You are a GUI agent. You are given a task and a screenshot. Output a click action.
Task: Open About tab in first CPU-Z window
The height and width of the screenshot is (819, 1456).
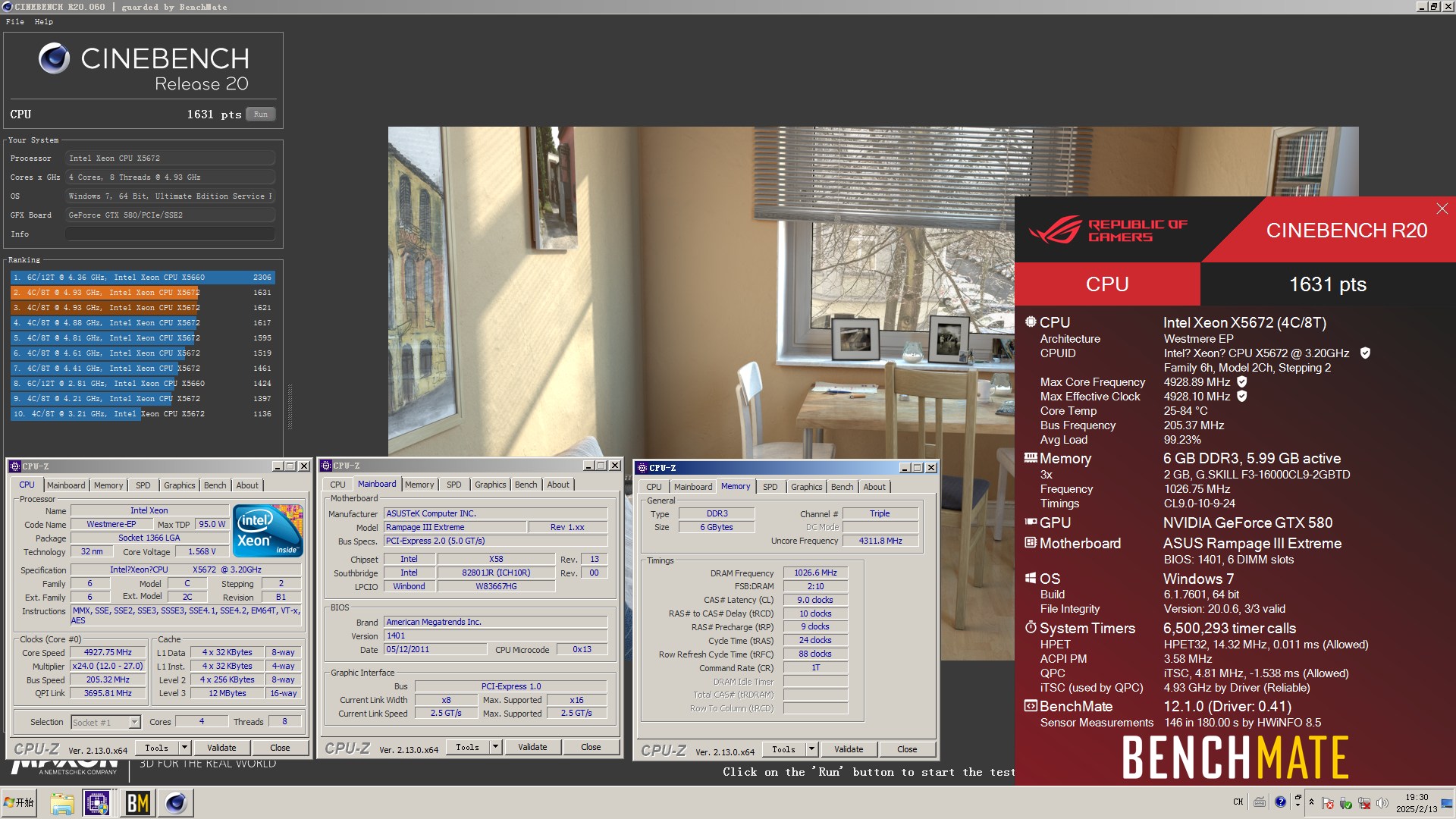pos(247,485)
